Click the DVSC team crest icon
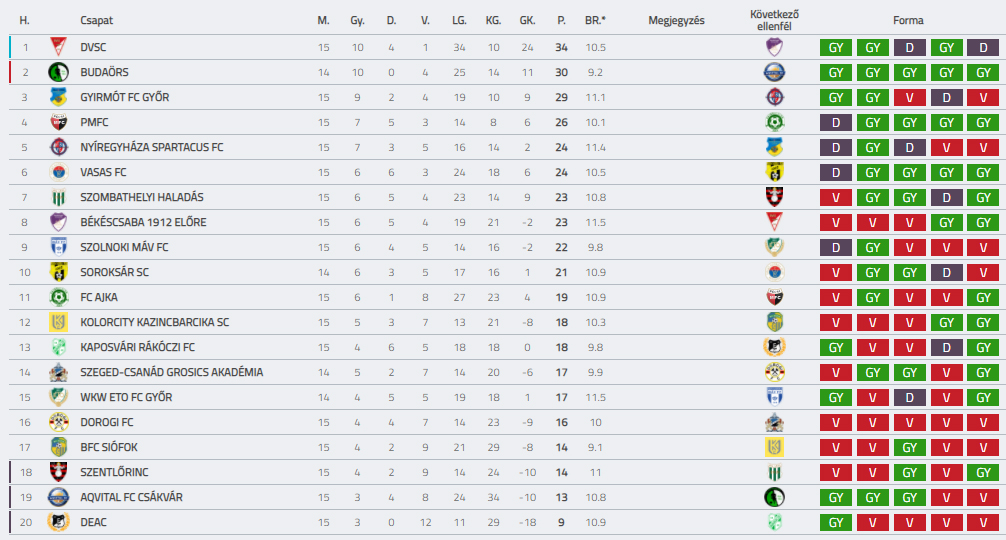Image resolution: width=1006 pixels, height=540 pixels. pyautogui.click(x=58, y=47)
